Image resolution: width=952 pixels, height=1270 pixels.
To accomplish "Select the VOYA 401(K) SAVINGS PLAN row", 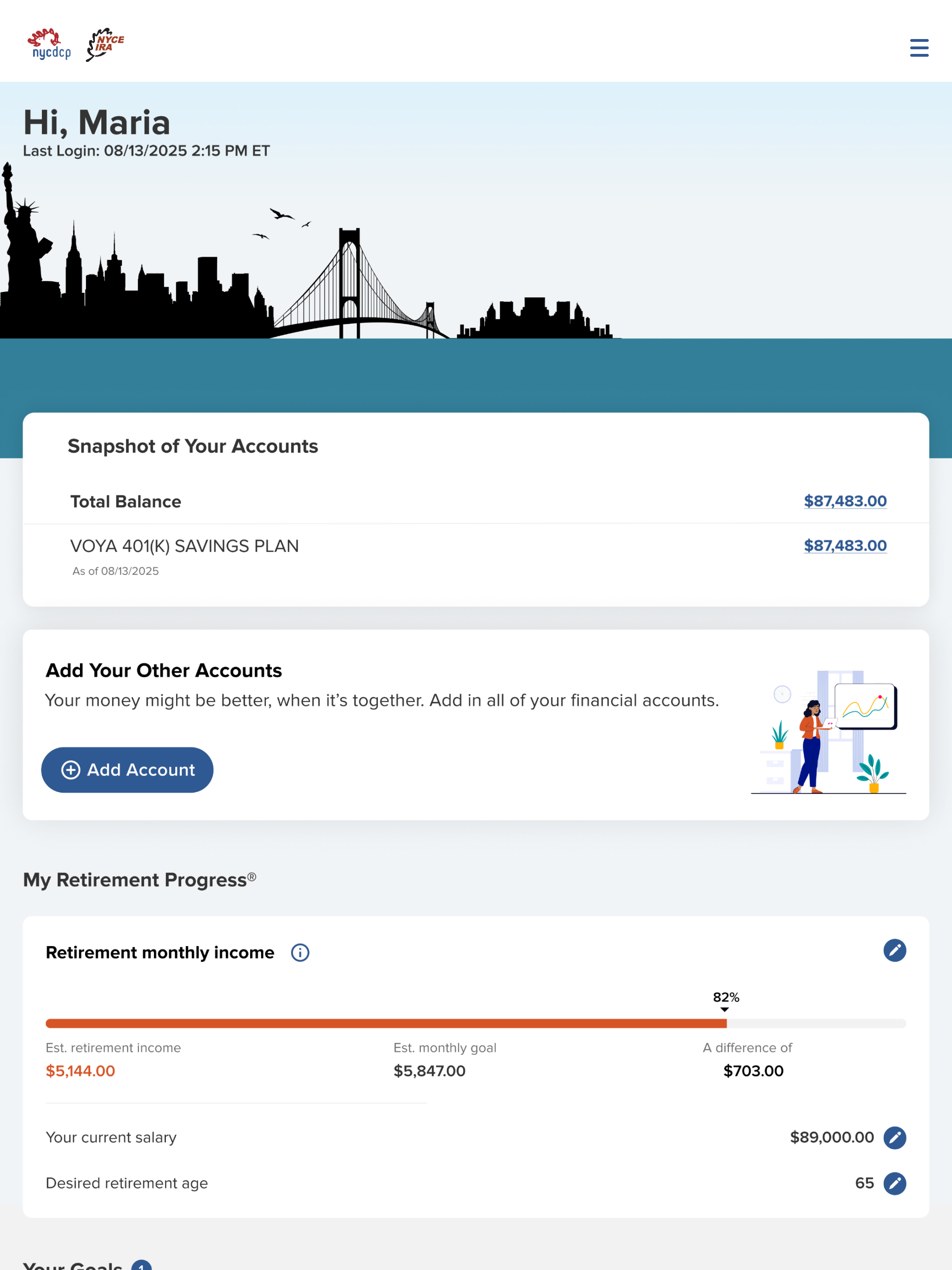I will (476, 555).
